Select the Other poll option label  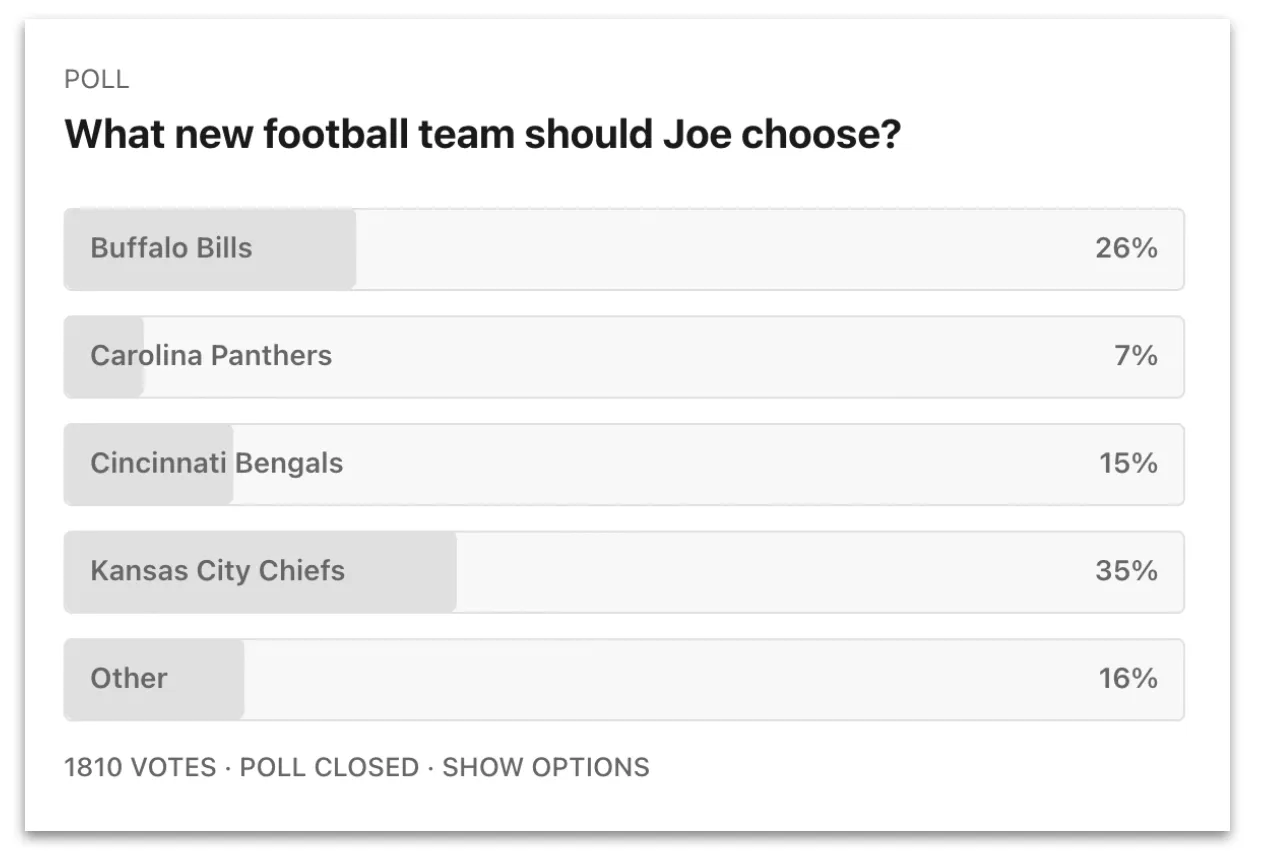pyautogui.click(x=129, y=678)
